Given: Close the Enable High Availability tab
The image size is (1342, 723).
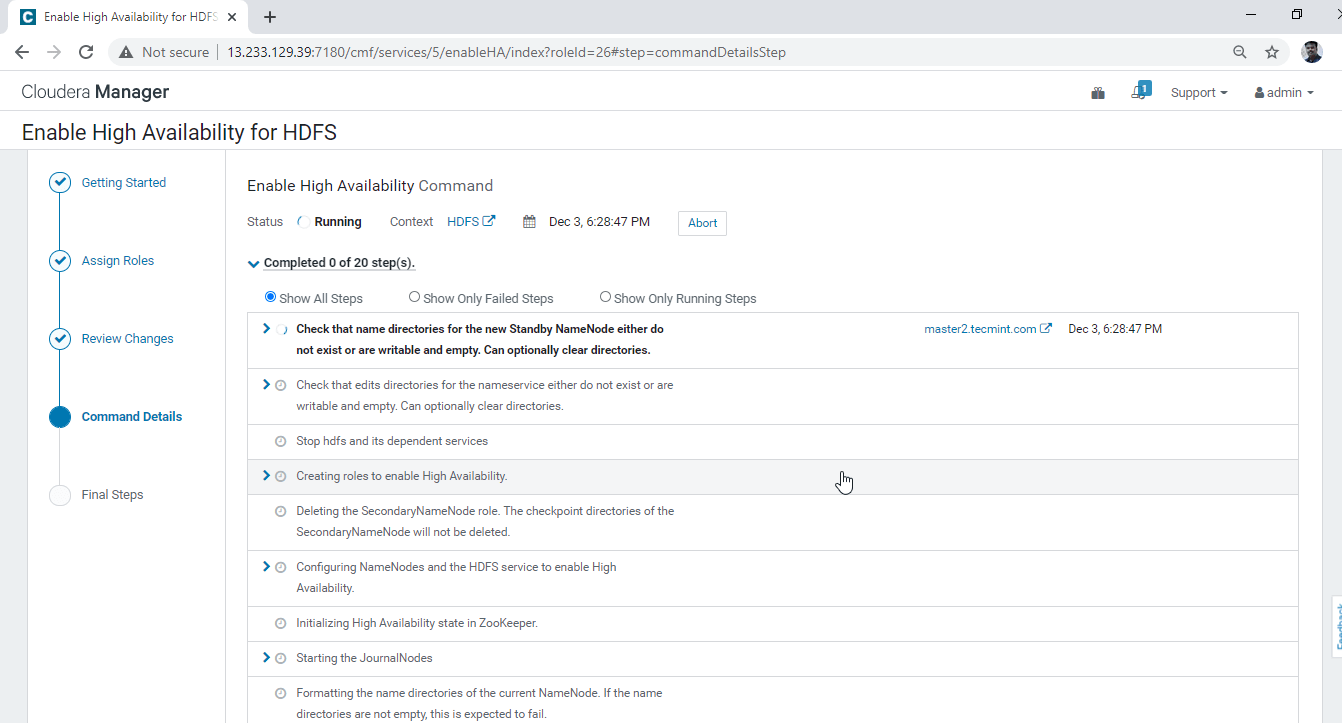Looking at the screenshot, I should [x=232, y=17].
